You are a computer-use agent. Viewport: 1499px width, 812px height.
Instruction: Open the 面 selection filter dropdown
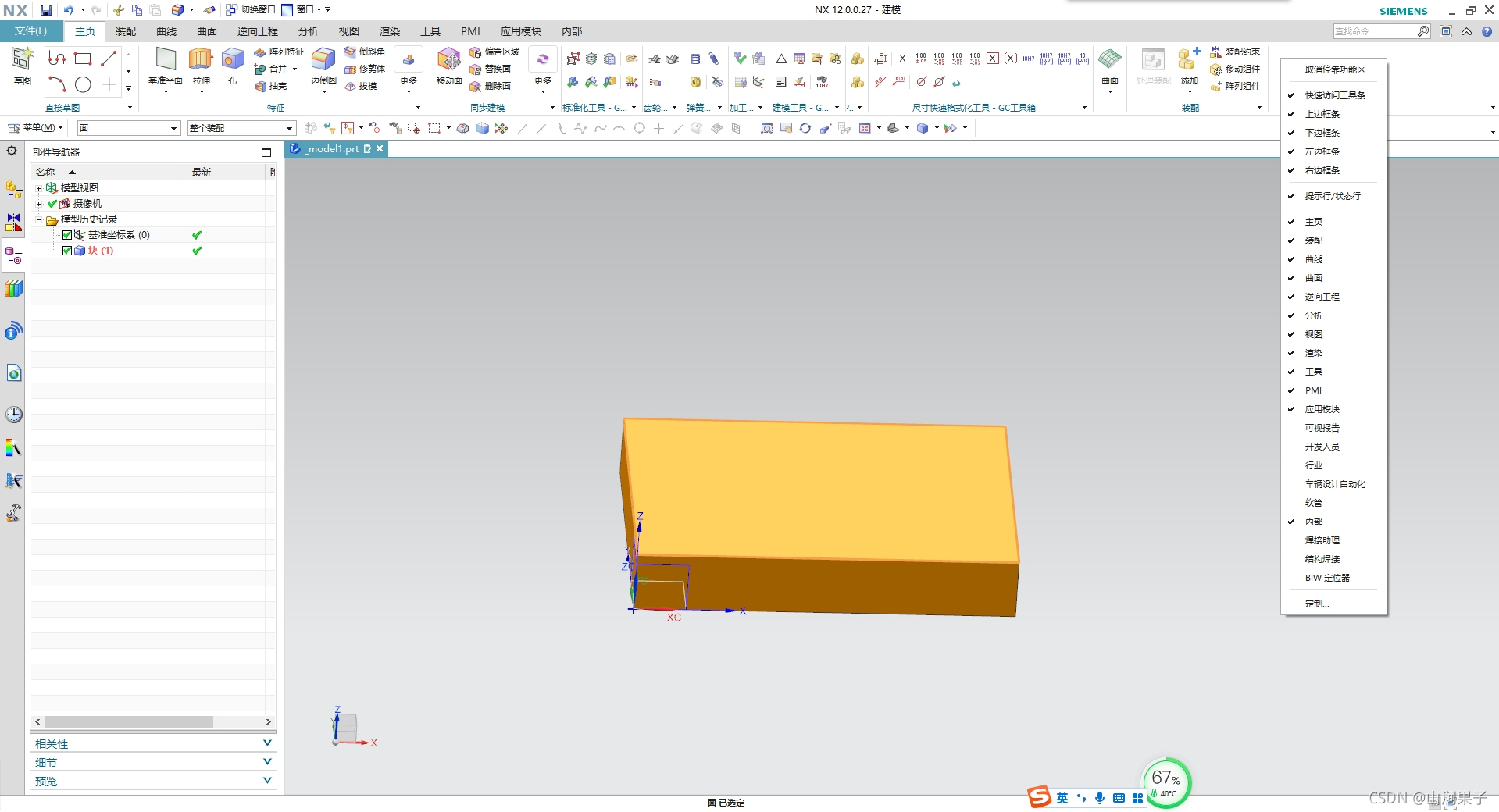(x=129, y=128)
